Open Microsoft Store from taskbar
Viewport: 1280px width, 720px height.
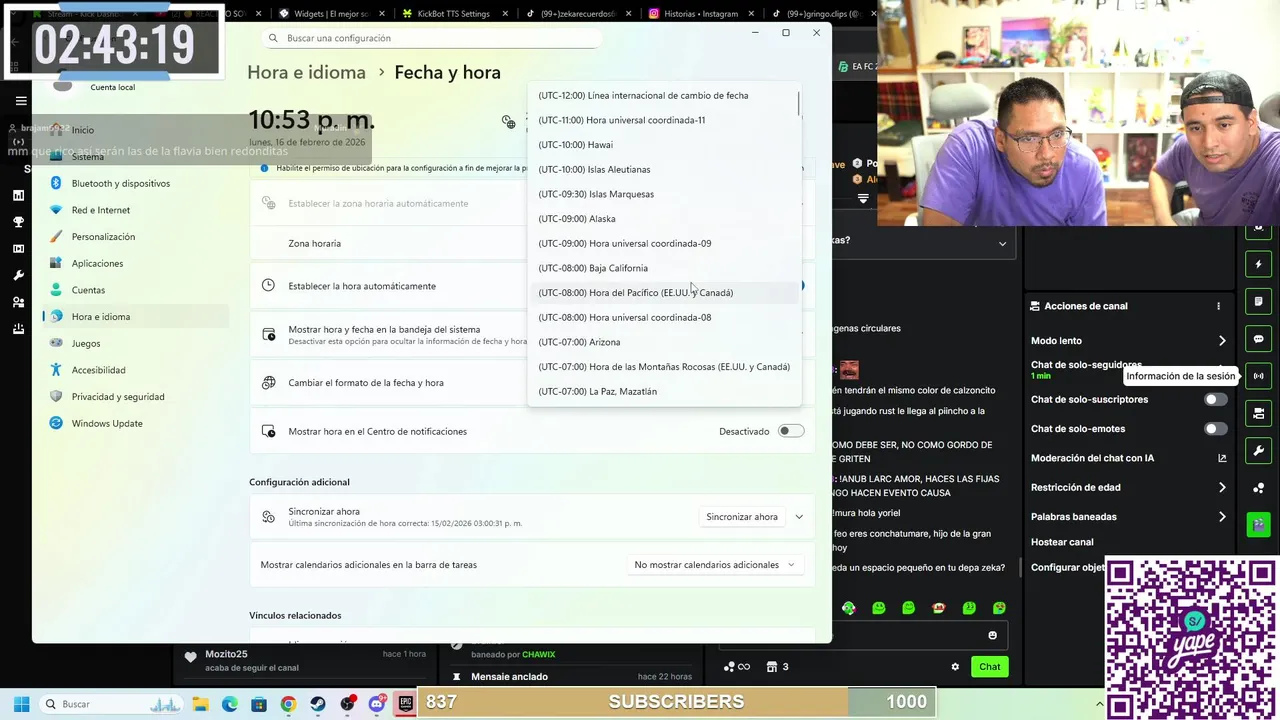[259, 704]
